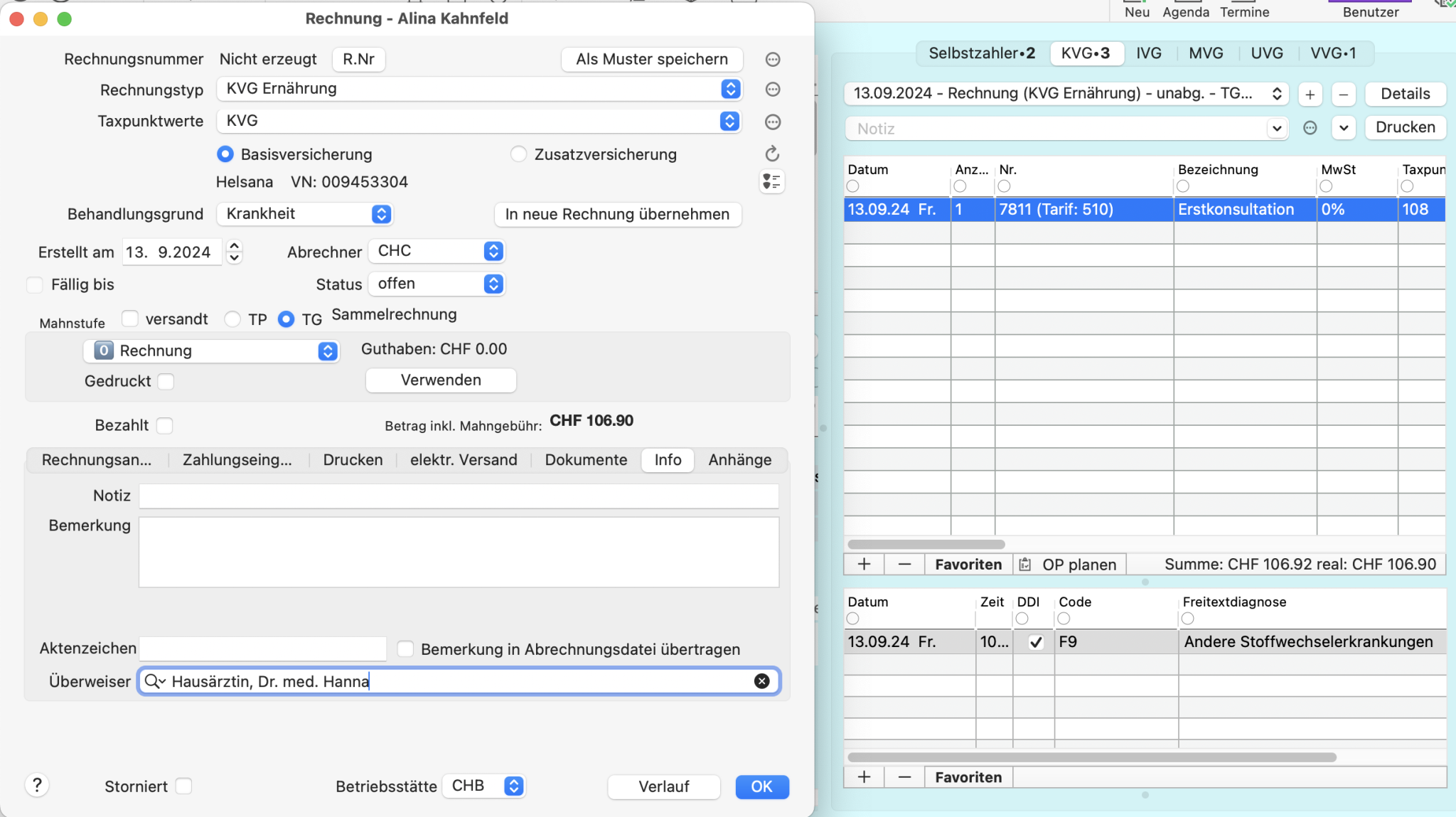Open options icon beside Taxpunktwerte field
The width and height of the screenshot is (1456, 817).
[x=773, y=122]
